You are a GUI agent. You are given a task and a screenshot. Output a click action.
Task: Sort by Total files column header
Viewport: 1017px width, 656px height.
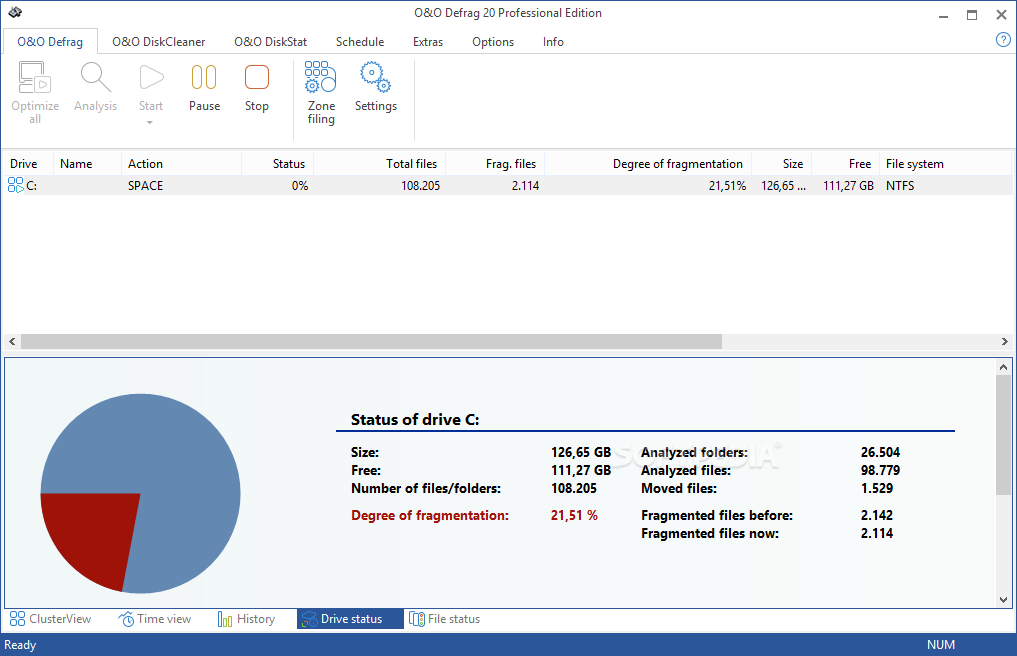pos(380,164)
